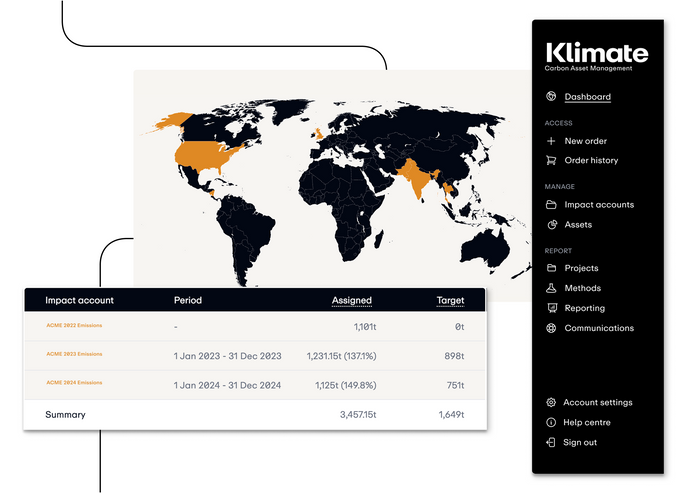This screenshot has width=700, height=493.
Task: Click the United States on the map
Action: coord(203,155)
